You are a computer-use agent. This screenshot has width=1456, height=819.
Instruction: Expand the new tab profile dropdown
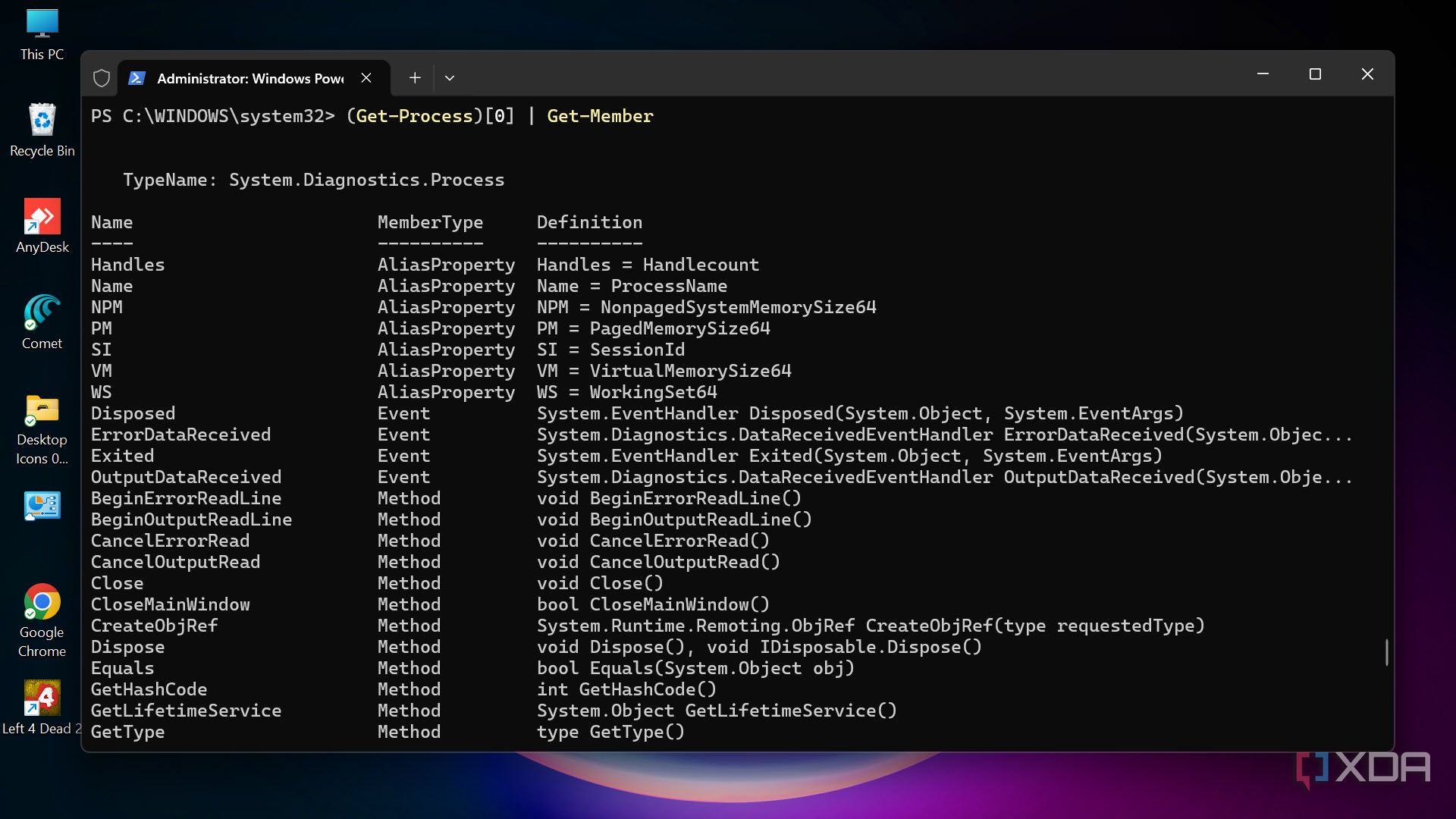tap(450, 78)
